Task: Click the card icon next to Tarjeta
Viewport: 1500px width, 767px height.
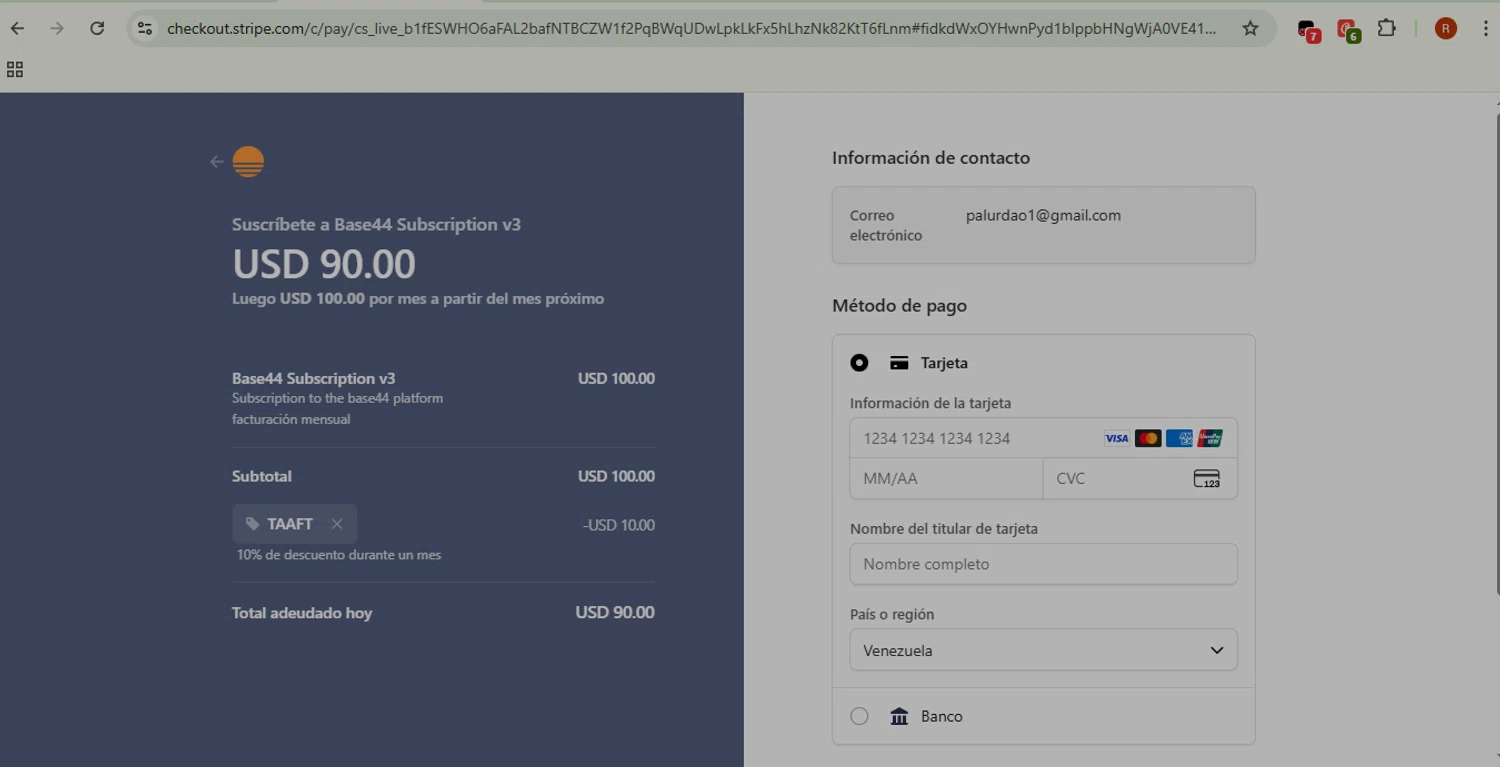Action: [899, 363]
